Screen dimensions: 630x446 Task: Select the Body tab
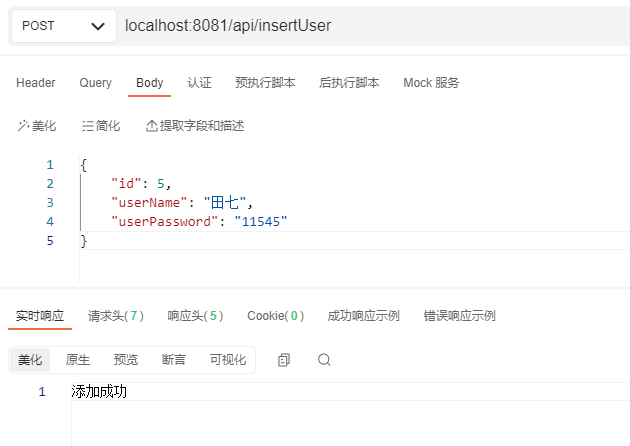coord(149,83)
